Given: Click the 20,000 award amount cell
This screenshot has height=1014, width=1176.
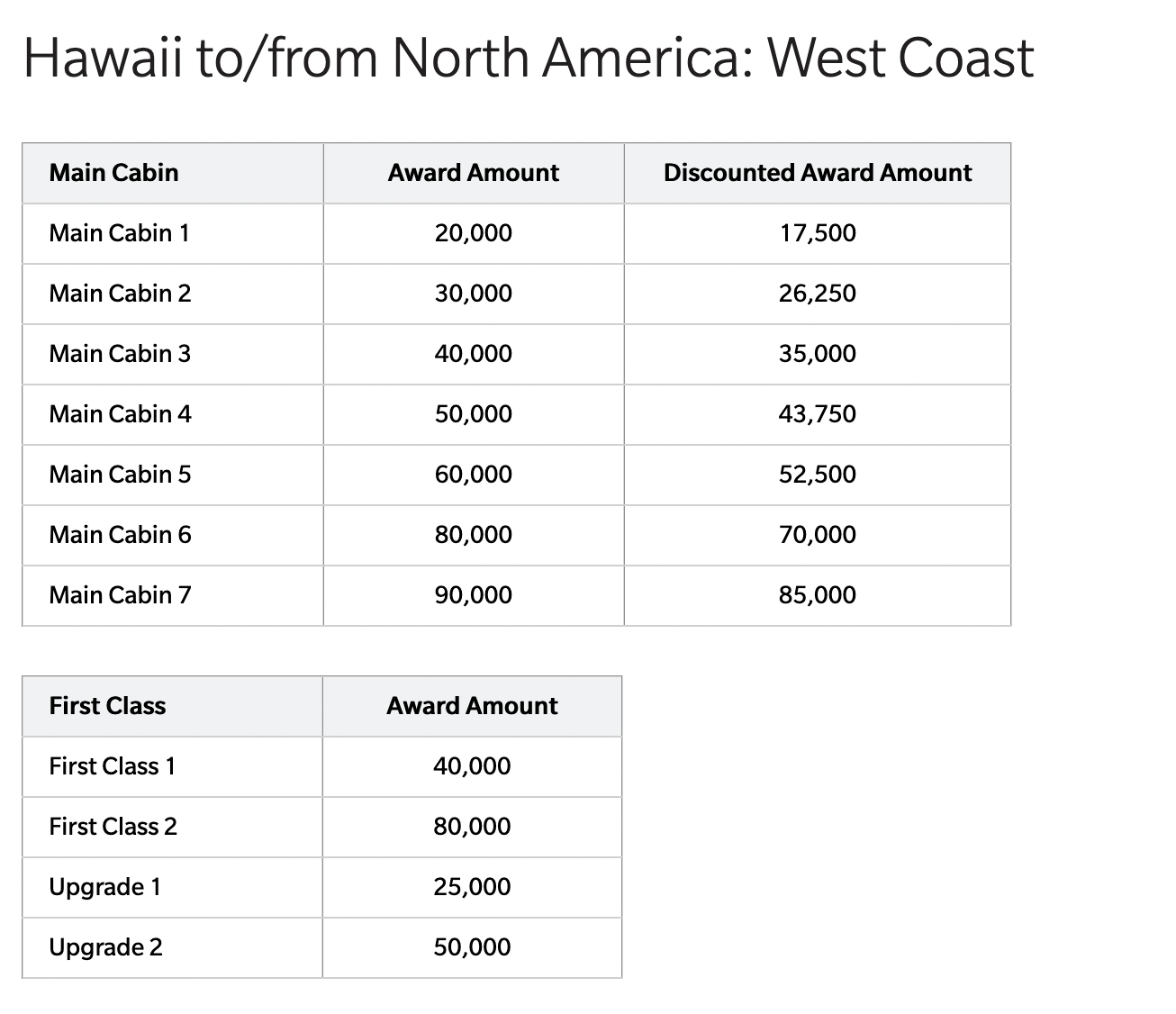Looking at the screenshot, I should [474, 233].
